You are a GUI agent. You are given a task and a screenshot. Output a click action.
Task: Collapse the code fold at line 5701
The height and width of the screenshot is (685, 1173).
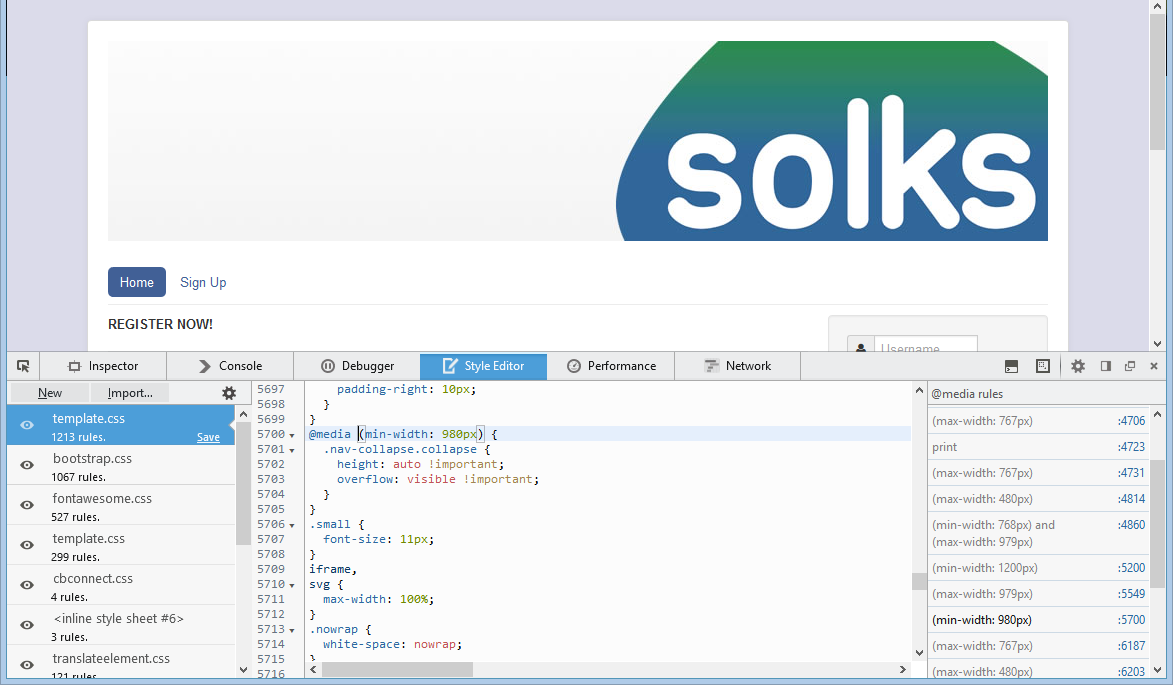(292, 450)
